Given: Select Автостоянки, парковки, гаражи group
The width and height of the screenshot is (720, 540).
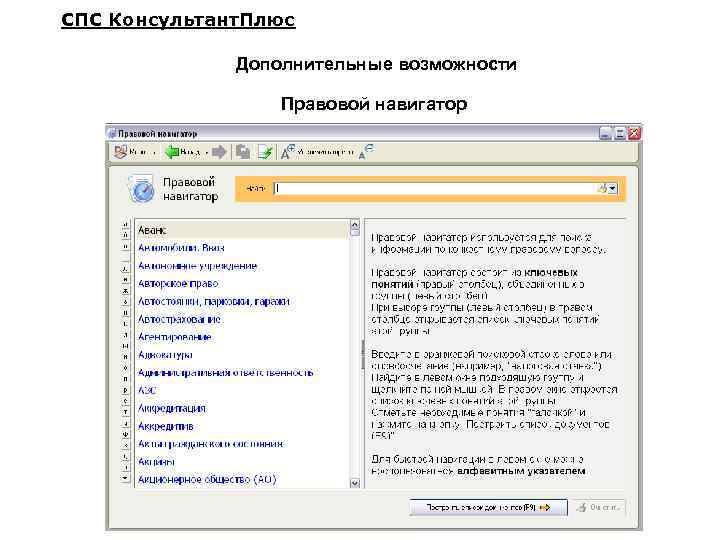Looking at the screenshot, I should click(214, 302).
